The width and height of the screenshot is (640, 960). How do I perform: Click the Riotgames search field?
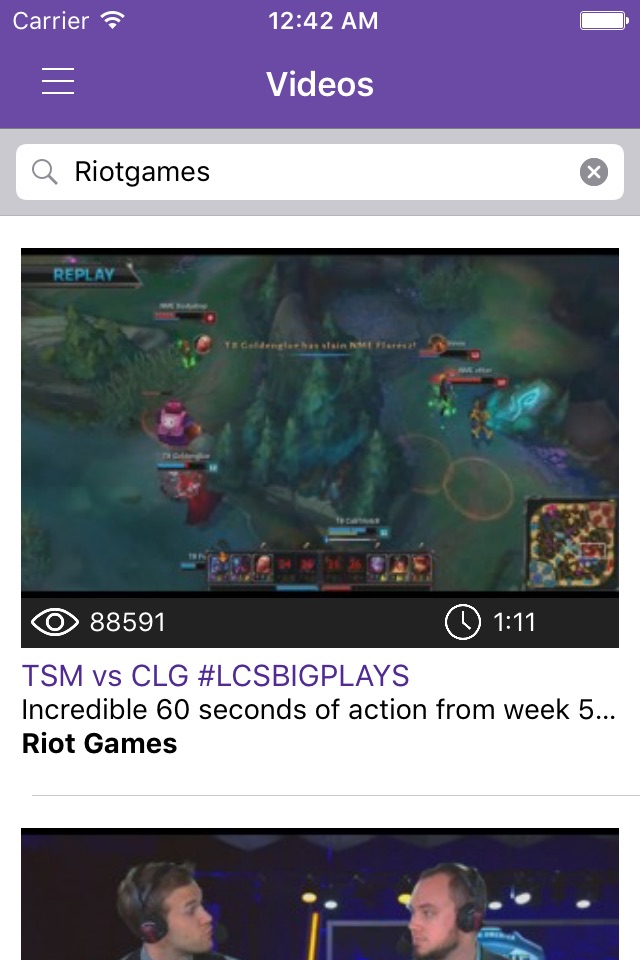point(320,172)
